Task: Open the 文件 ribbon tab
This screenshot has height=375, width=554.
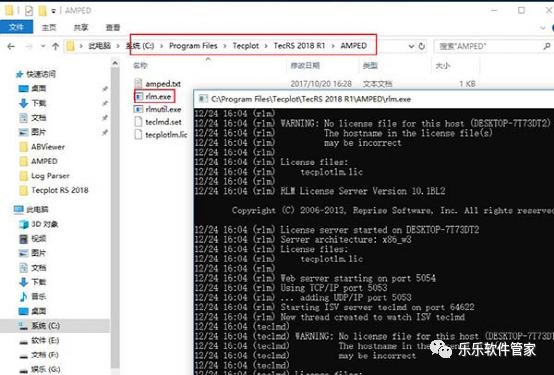Action: [x=16, y=27]
